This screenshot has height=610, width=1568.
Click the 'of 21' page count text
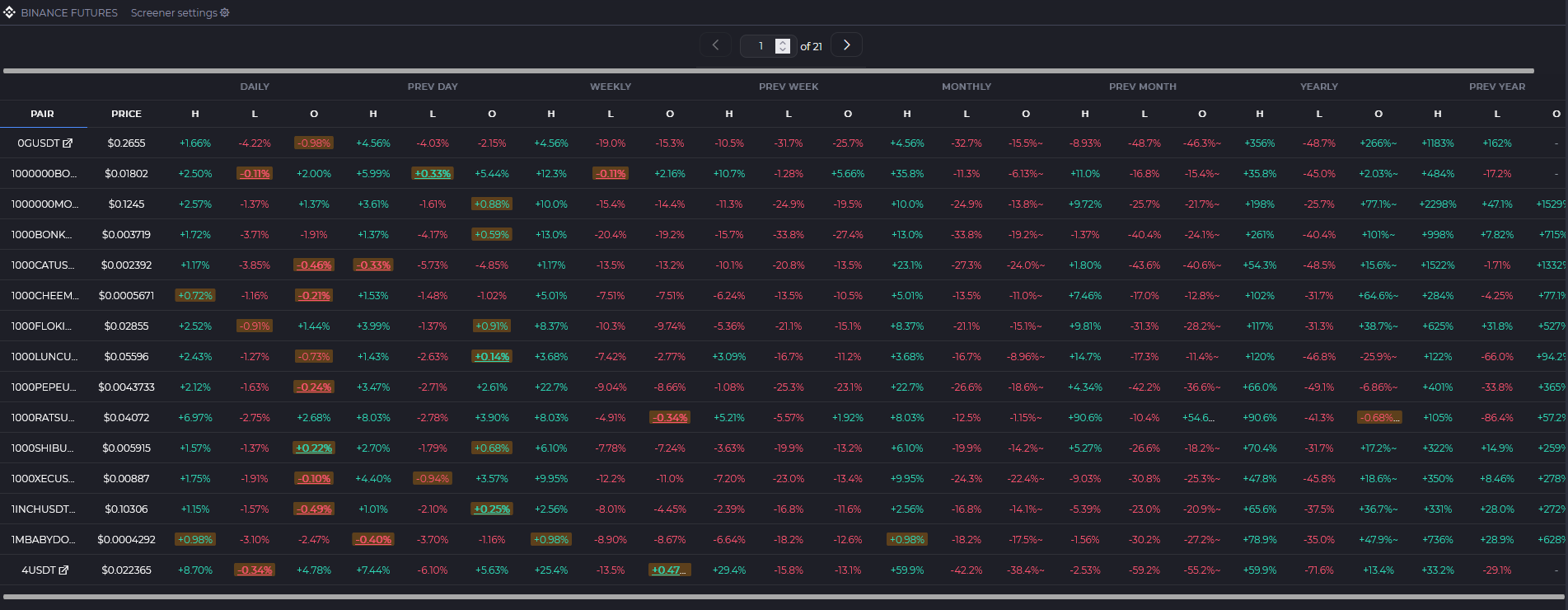(812, 46)
